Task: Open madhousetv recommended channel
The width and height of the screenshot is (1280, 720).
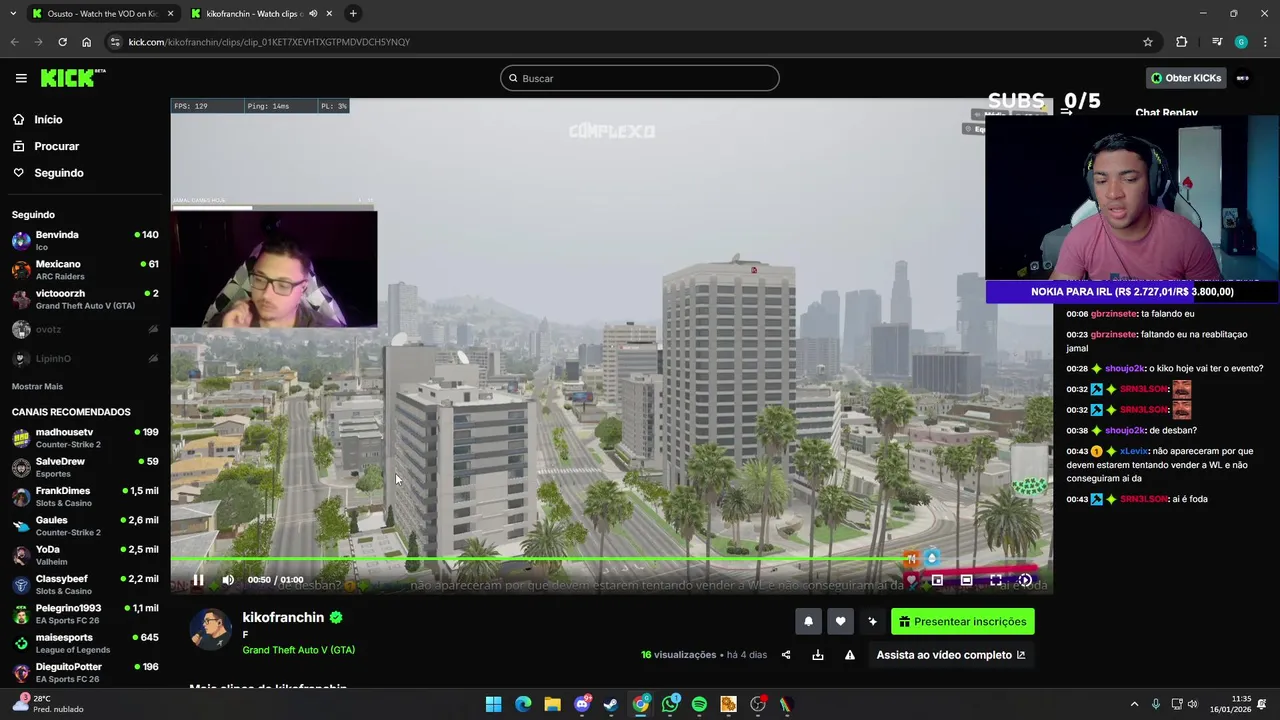Action: 85,438
